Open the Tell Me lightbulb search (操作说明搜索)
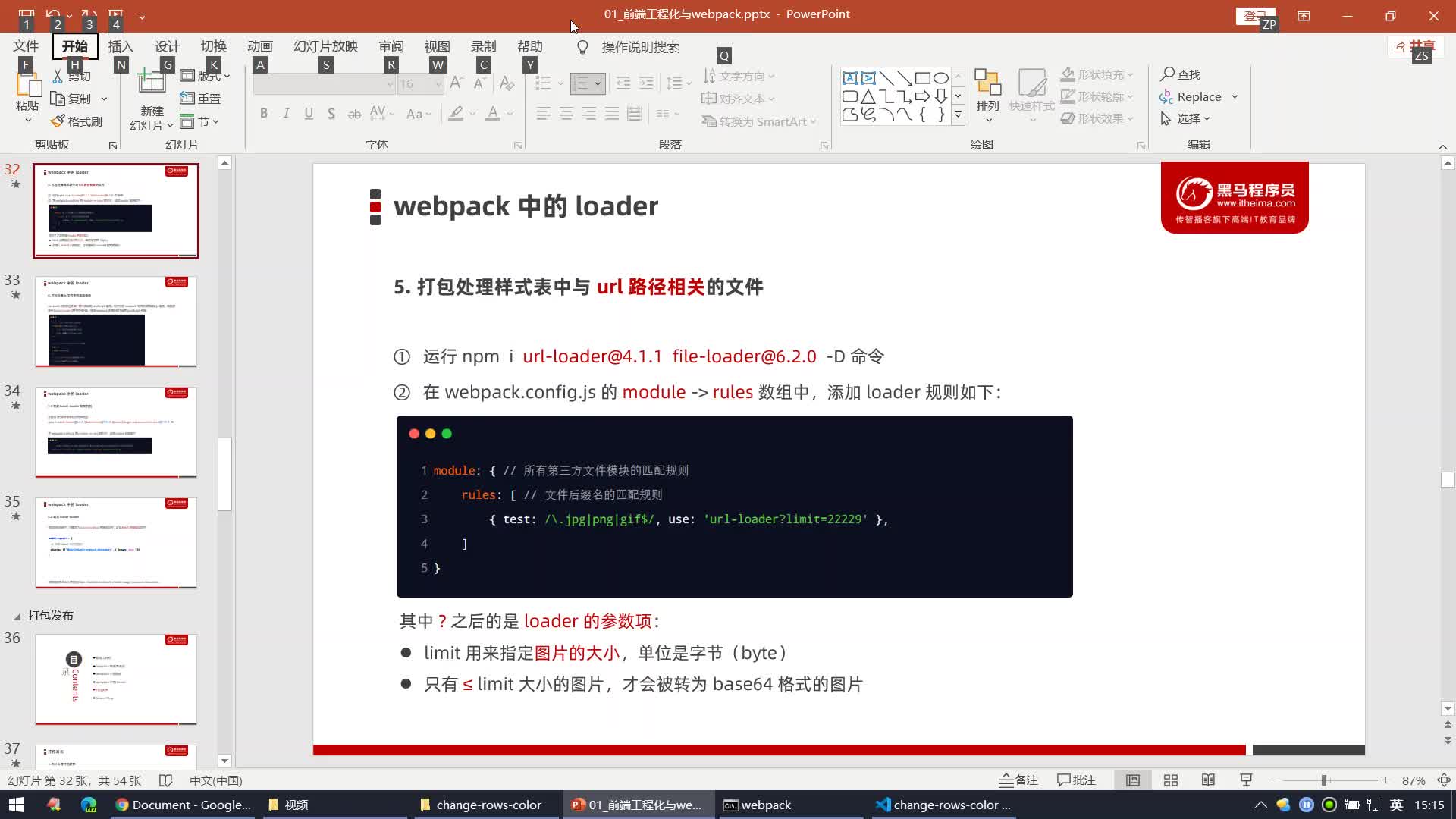This screenshot has width=1456, height=819. (x=582, y=48)
